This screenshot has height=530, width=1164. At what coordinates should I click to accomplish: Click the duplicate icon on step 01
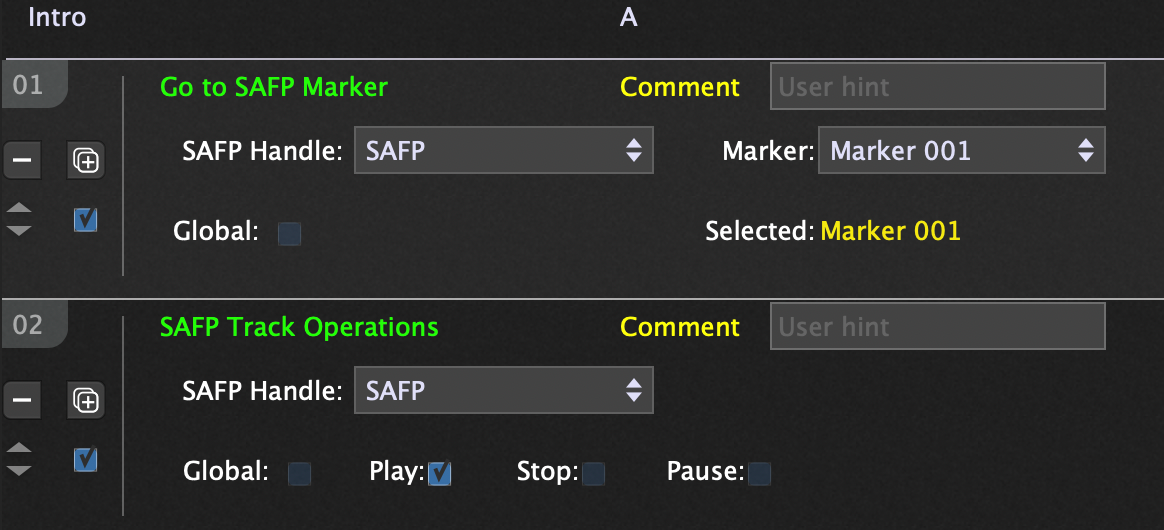(x=86, y=160)
